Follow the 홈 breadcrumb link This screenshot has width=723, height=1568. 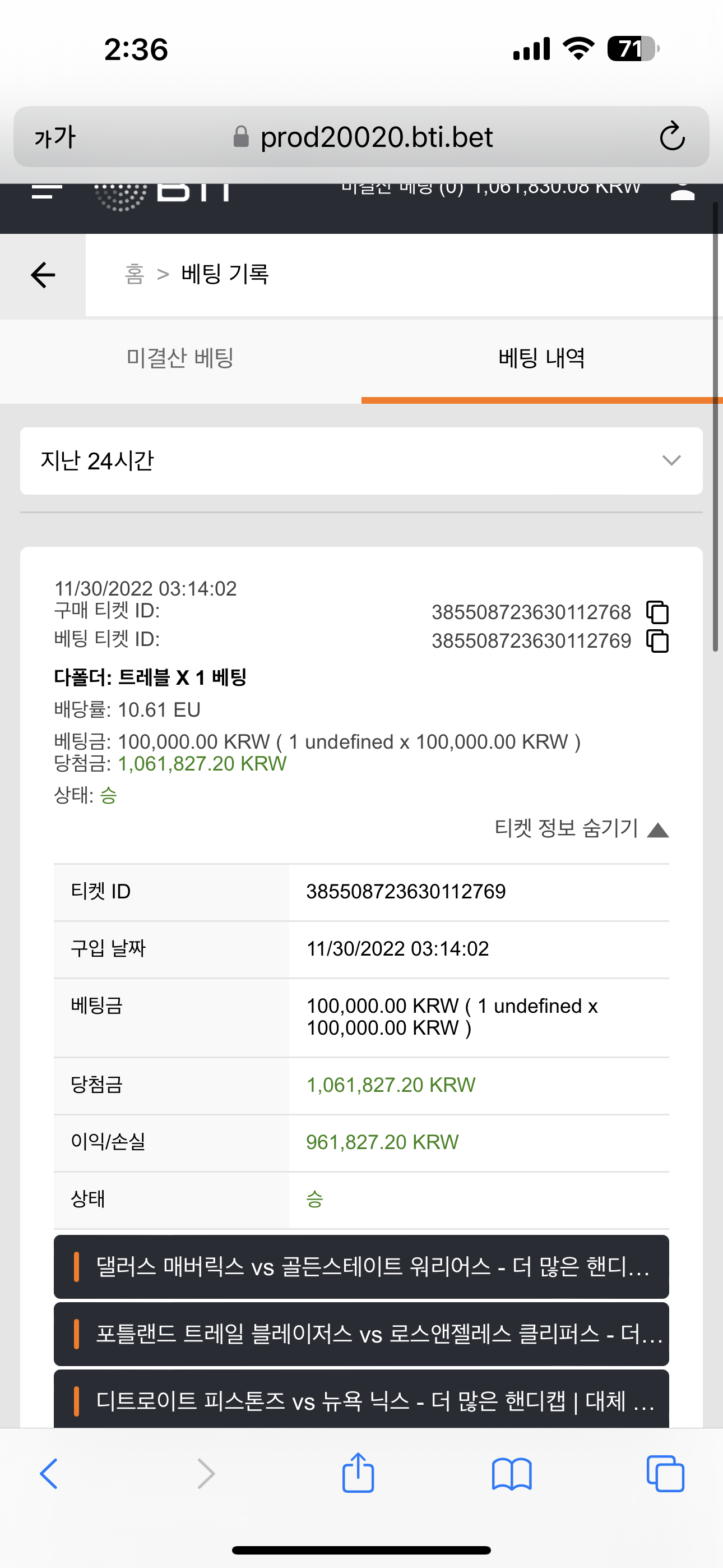135,274
